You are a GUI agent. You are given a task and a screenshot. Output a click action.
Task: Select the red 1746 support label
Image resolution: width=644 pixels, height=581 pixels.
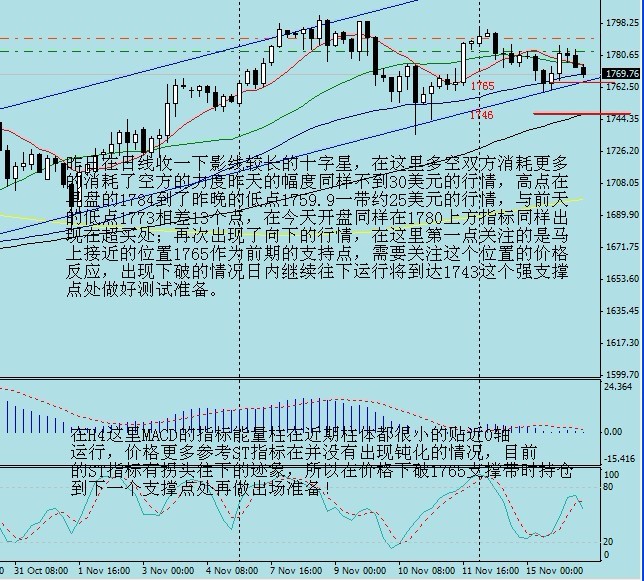point(481,115)
